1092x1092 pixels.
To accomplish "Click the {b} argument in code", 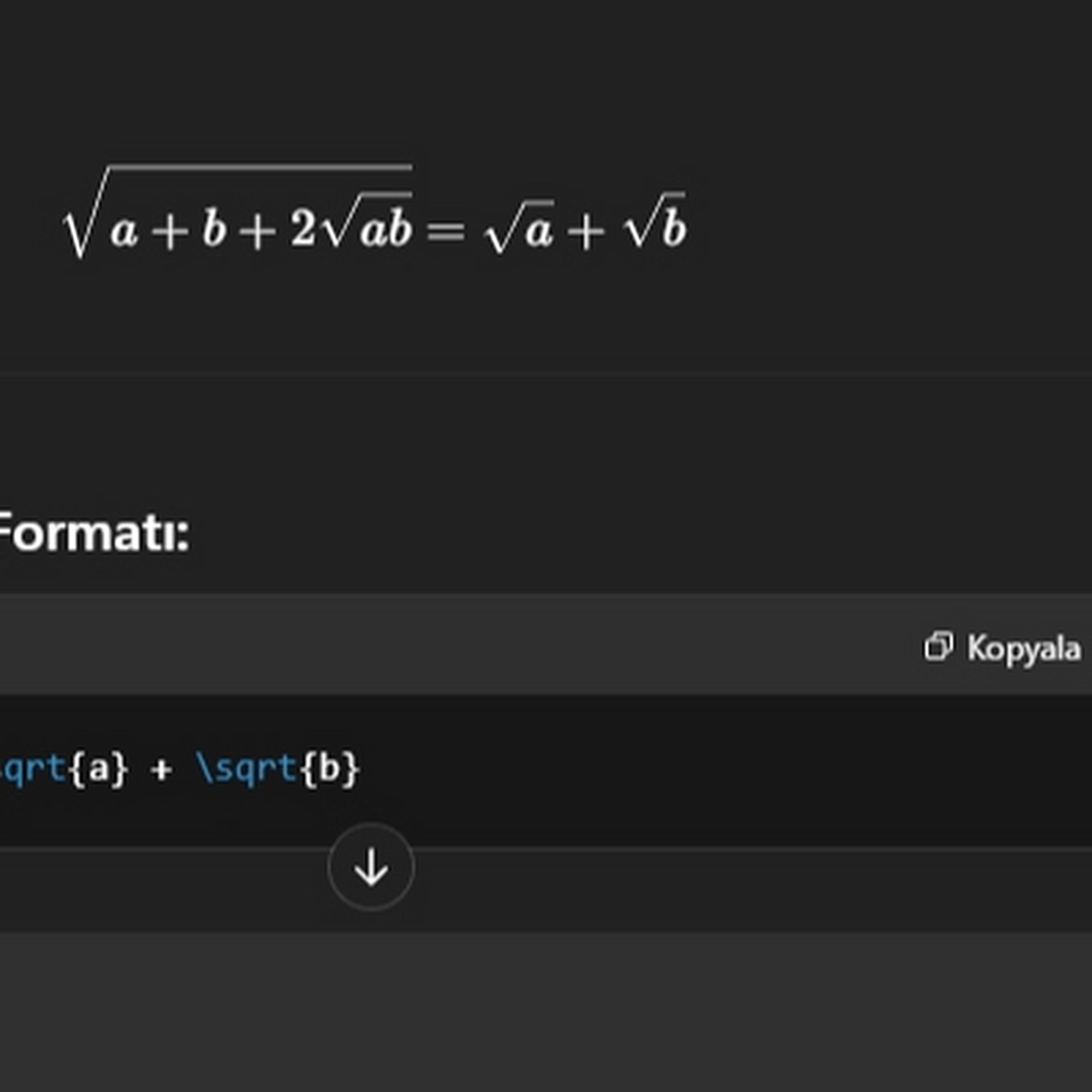I will (330, 769).
